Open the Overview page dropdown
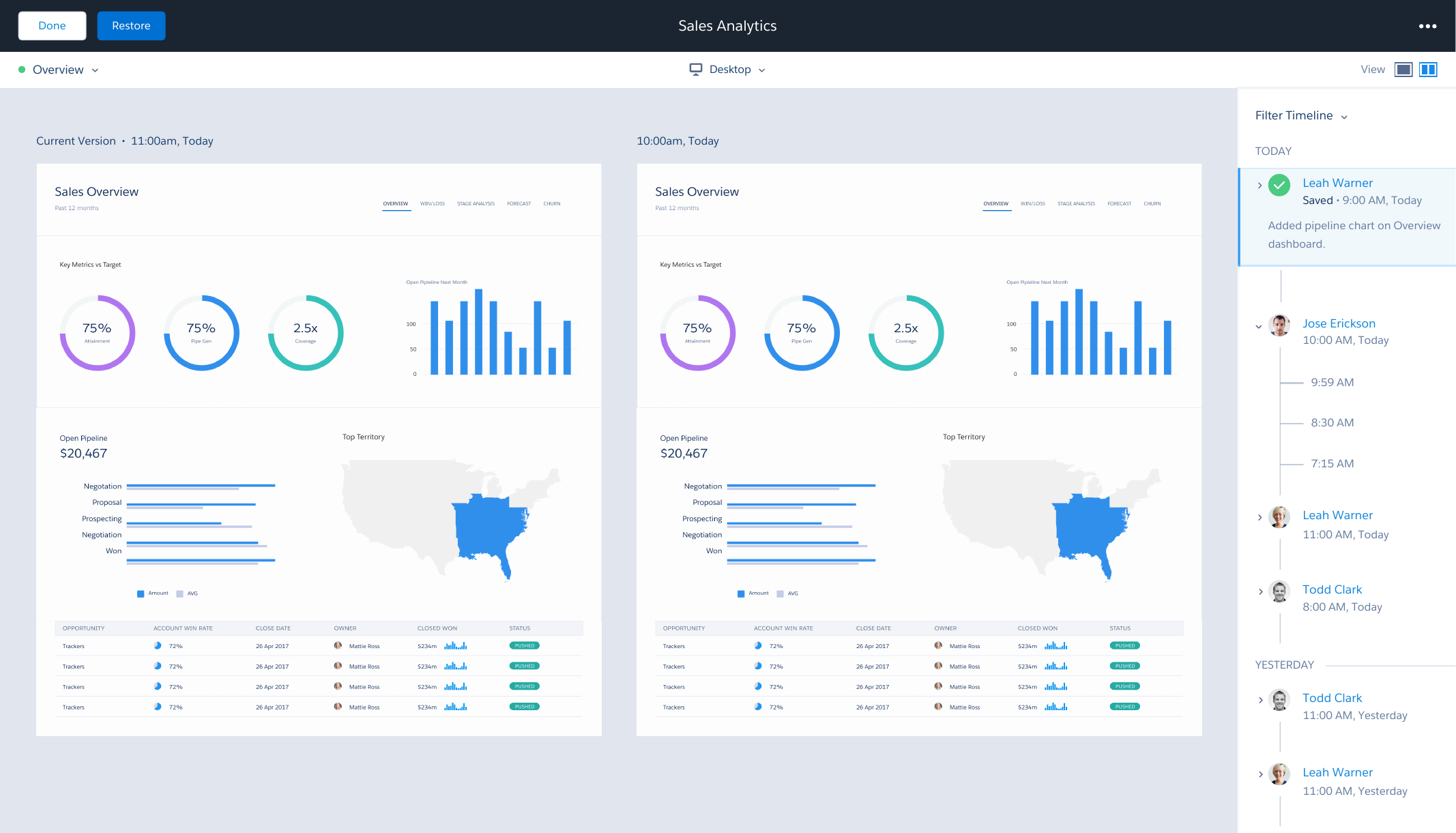Image resolution: width=1456 pixels, height=833 pixels. click(65, 70)
